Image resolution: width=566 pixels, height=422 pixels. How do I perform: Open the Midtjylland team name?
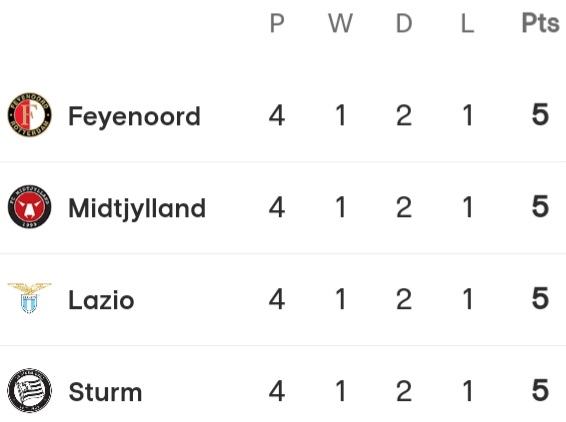pos(137,208)
